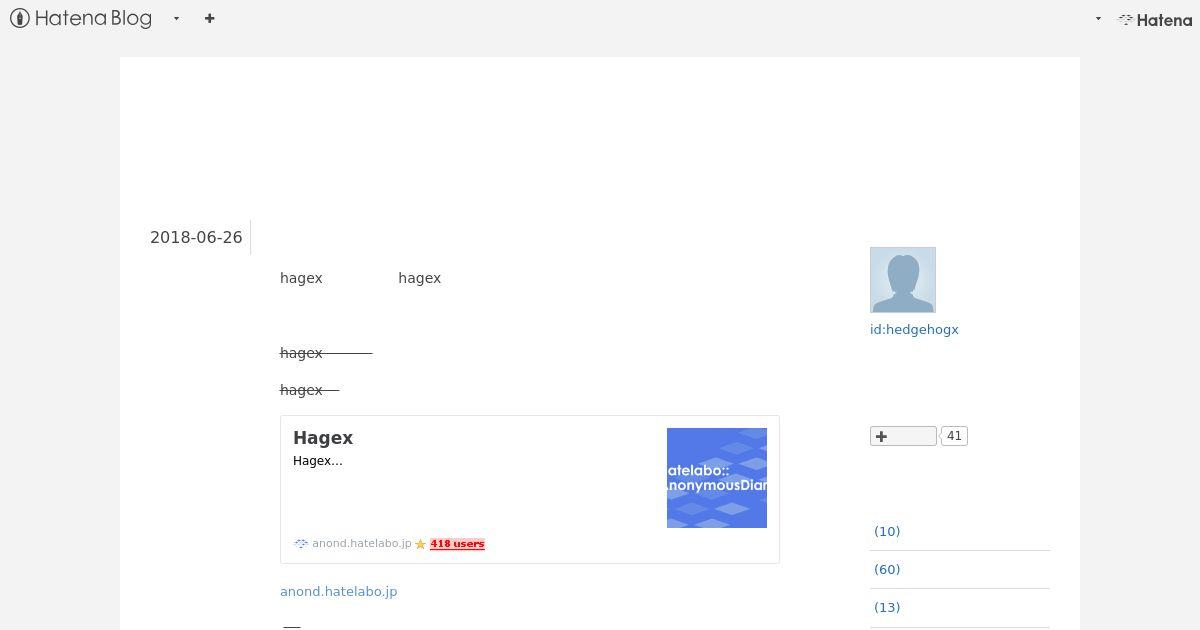Click the anond.hatelabo.jp favicon in card
The height and width of the screenshot is (630, 1200).
tap(301, 544)
